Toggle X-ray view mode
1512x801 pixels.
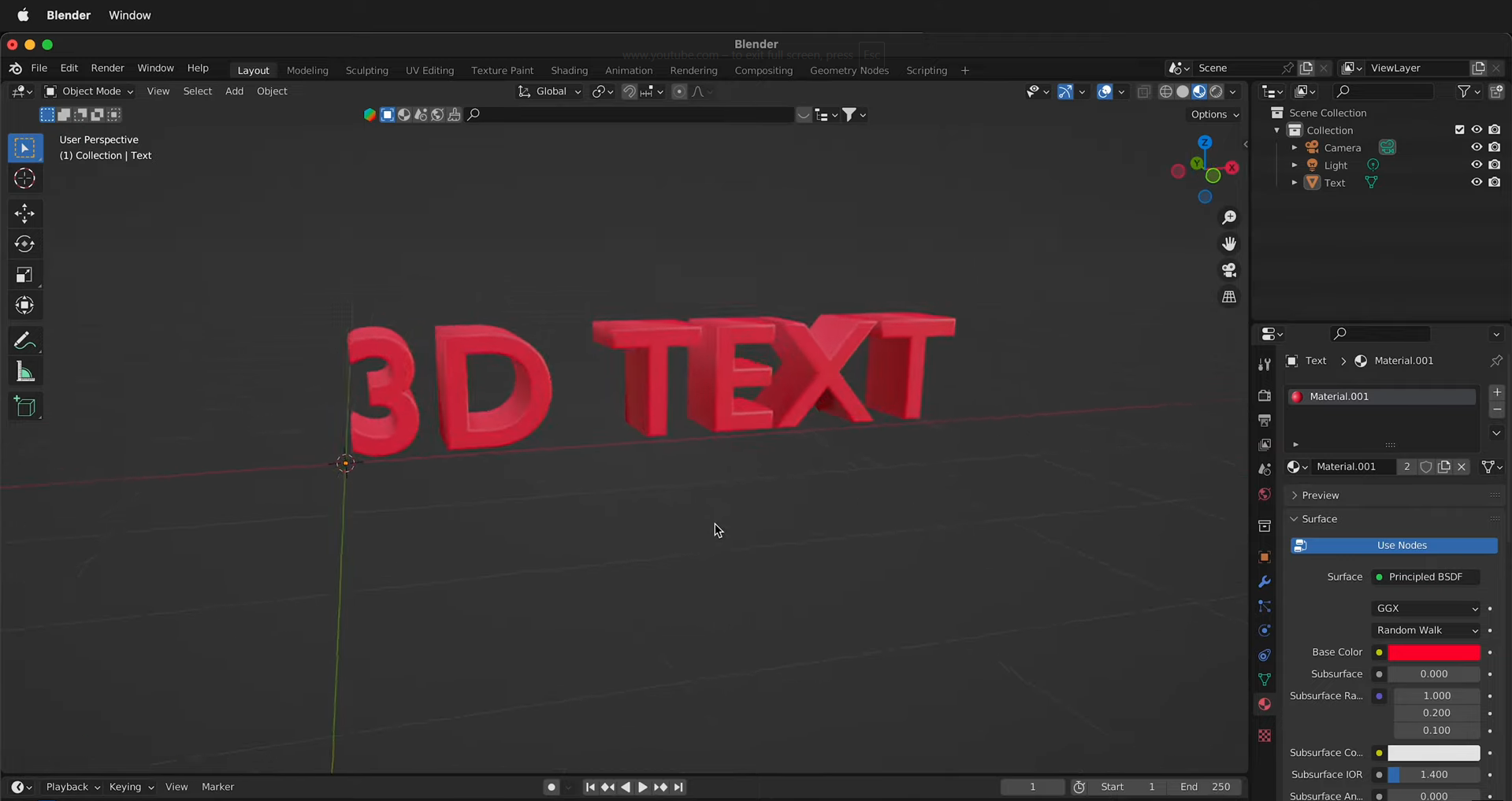click(x=1143, y=91)
